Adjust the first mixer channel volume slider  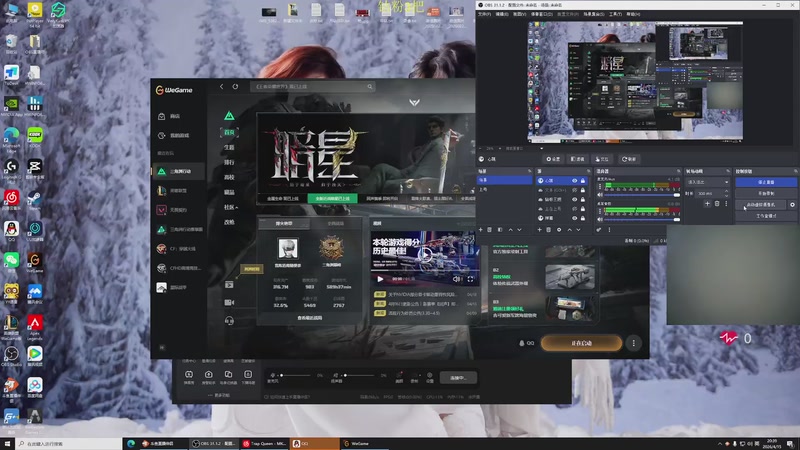click(642, 195)
